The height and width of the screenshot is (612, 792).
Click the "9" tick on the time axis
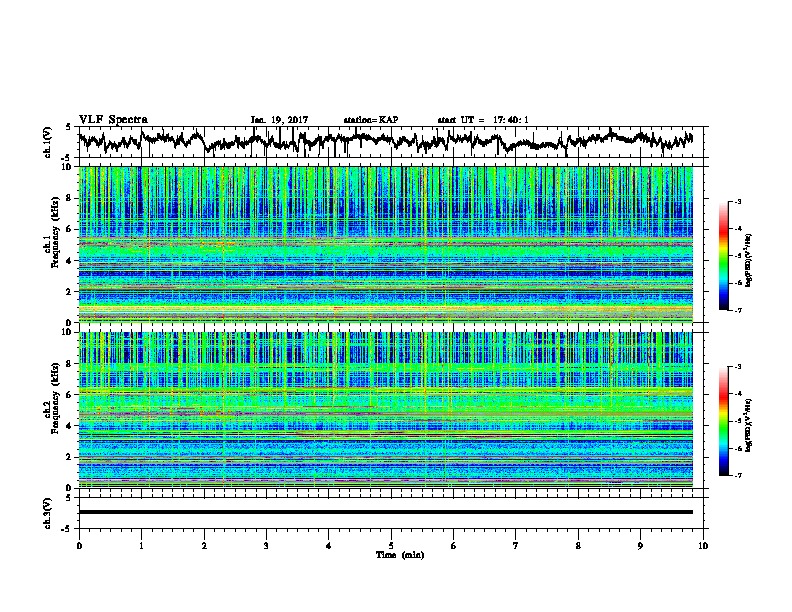click(640, 546)
